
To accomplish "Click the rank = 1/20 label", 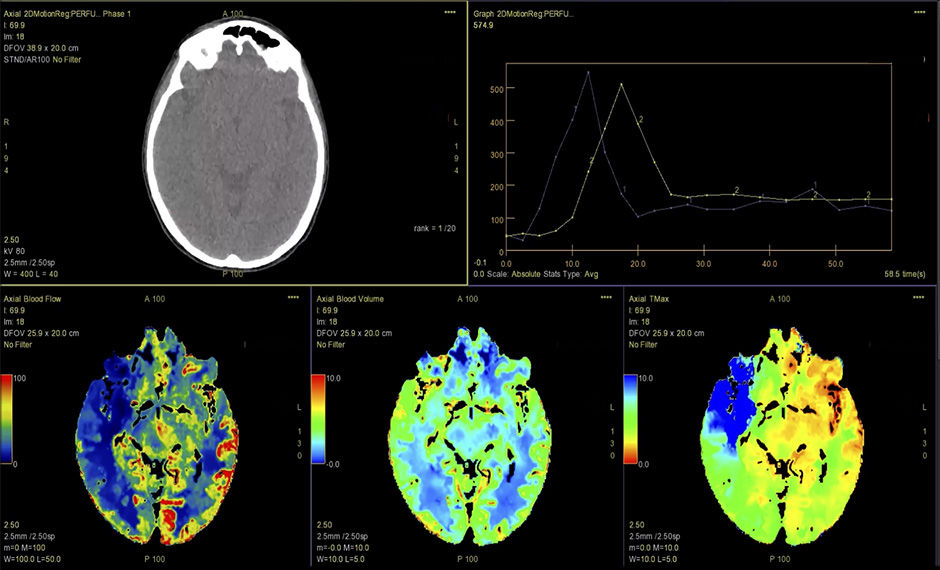I will click(x=433, y=228).
